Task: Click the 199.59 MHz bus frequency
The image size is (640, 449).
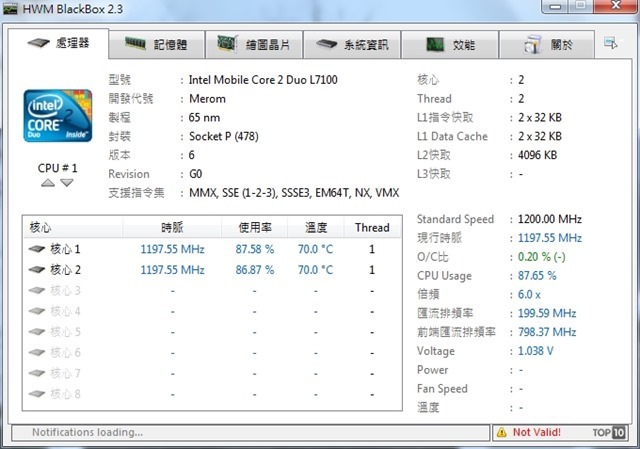Action: pos(547,313)
